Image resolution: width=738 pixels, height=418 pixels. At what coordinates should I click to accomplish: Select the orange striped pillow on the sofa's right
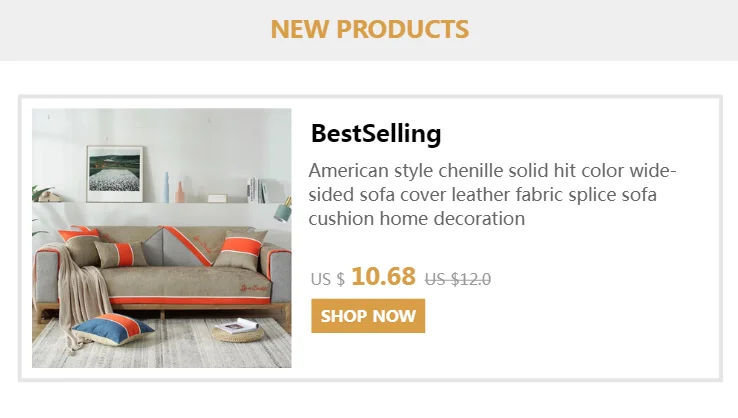click(x=240, y=249)
